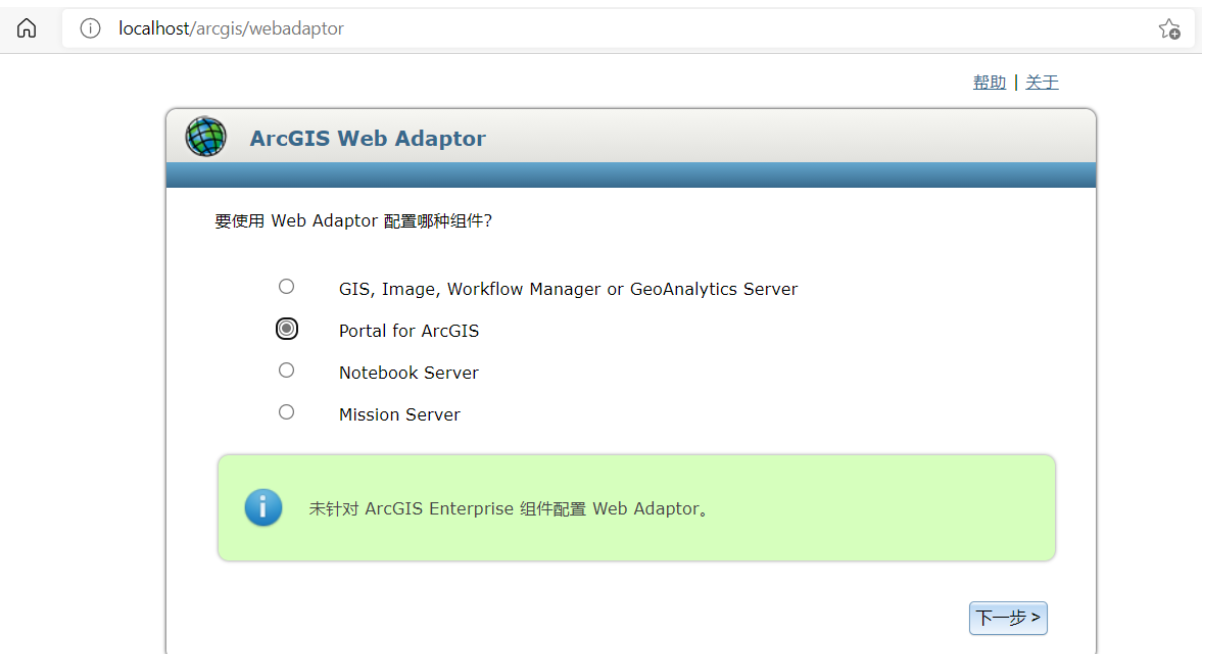Click the Portal for ArcGIS label text
Viewport: 1213px width, 654px height.
(x=409, y=330)
